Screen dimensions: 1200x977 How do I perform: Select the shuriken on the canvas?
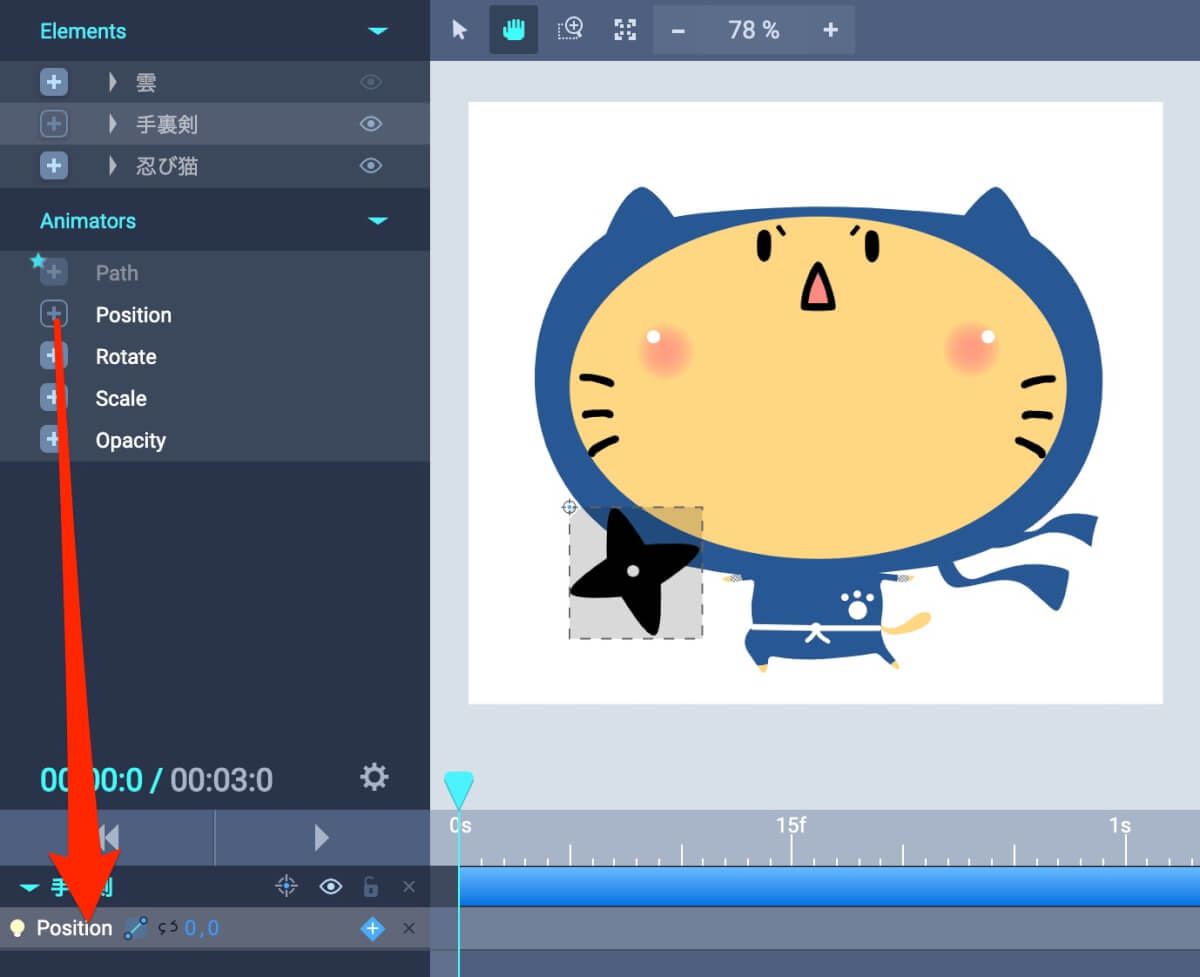click(634, 573)
